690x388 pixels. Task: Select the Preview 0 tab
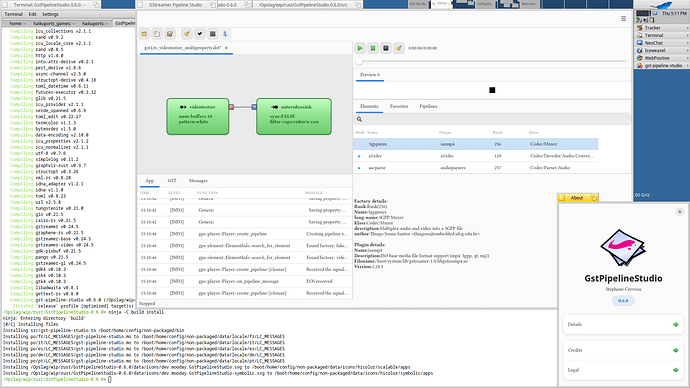[x=370, y=75]
